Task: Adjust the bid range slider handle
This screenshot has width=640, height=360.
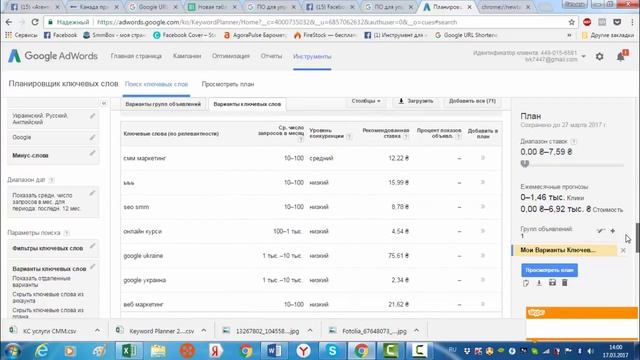Action: pos(525,164)
